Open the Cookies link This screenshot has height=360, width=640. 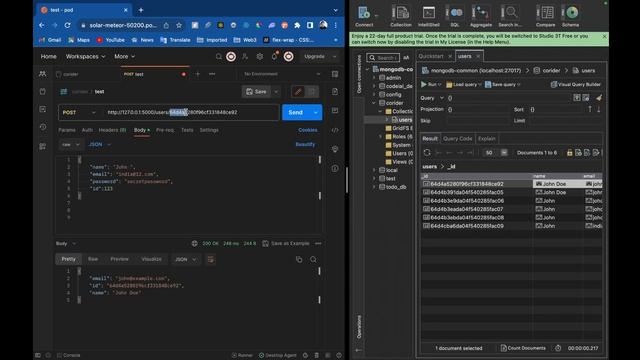click(308, 130)
